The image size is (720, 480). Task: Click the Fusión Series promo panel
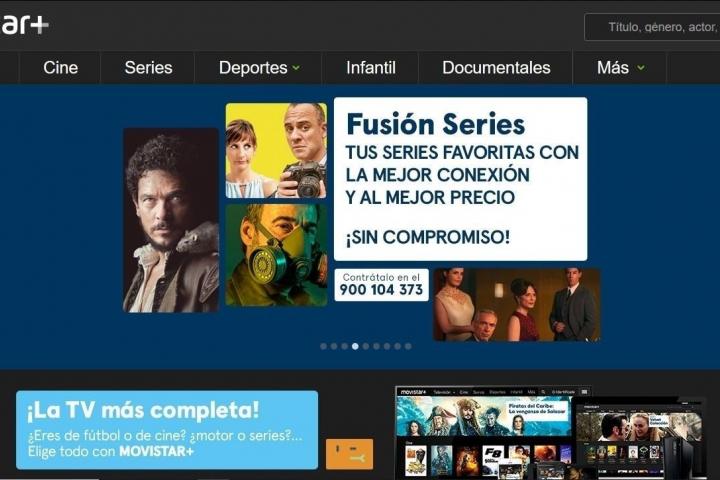pyautogui.click(x=461, y=179)
